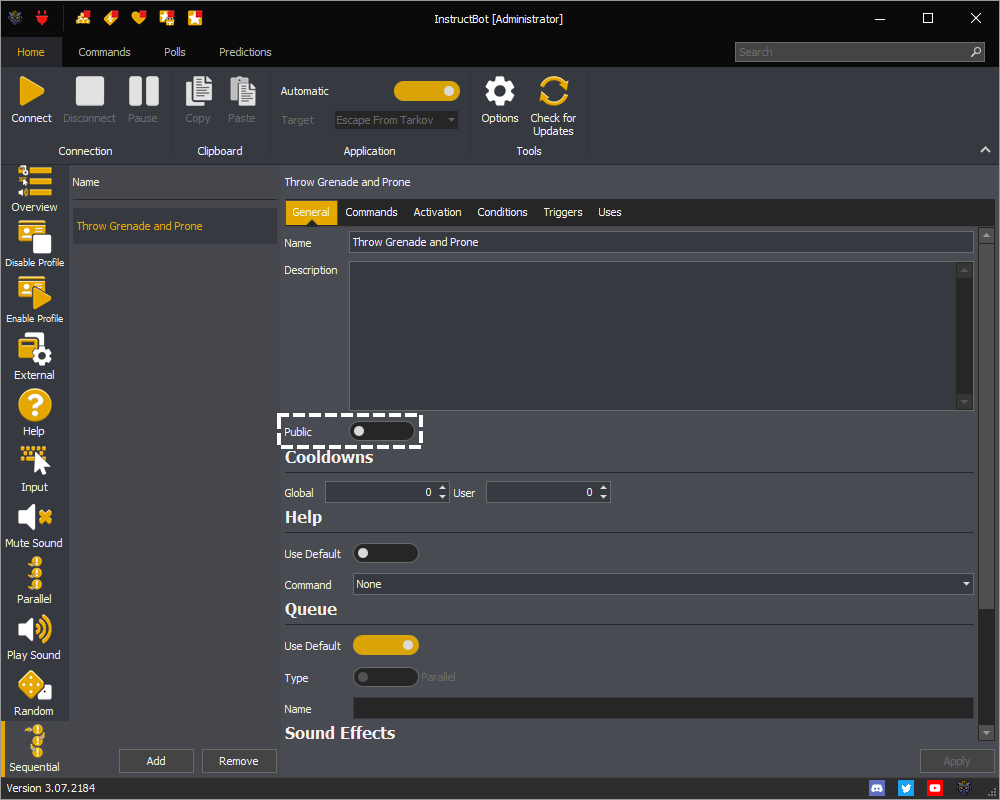Viewport: 1000px width, 800px height.
Task: Open the Target application dropdown
Action: pos(396,120)
